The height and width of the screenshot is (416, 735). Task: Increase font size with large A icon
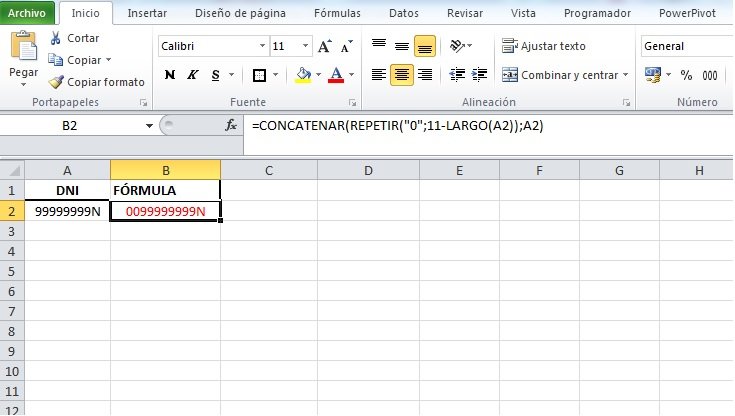click(x=324, y=46)
